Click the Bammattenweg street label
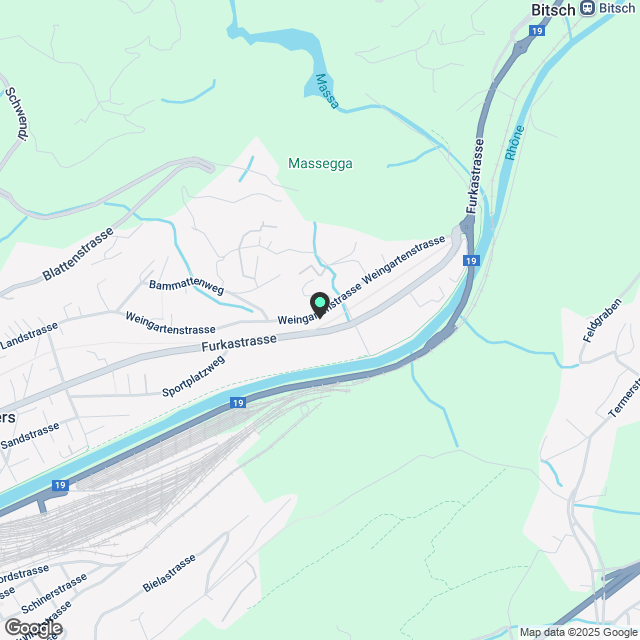The height and width of the screenshot is (640, 640). 187,286
